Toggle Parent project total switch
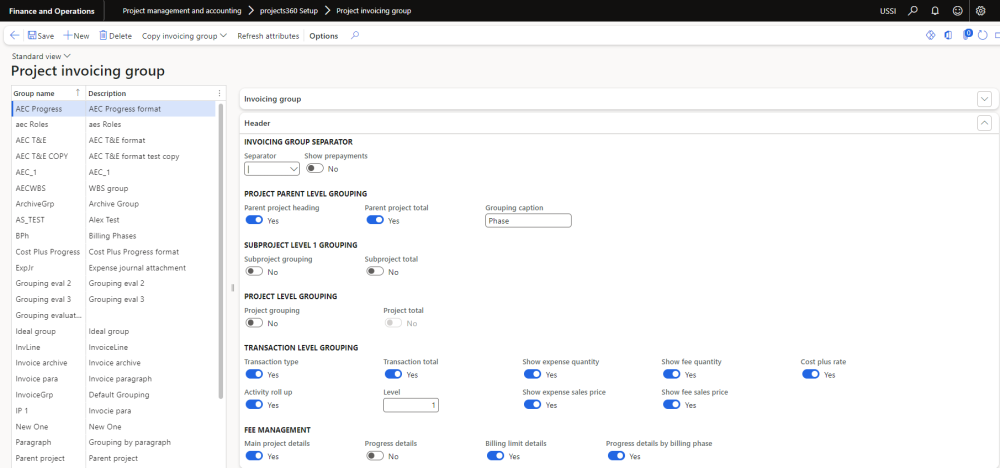 (375, 220)
